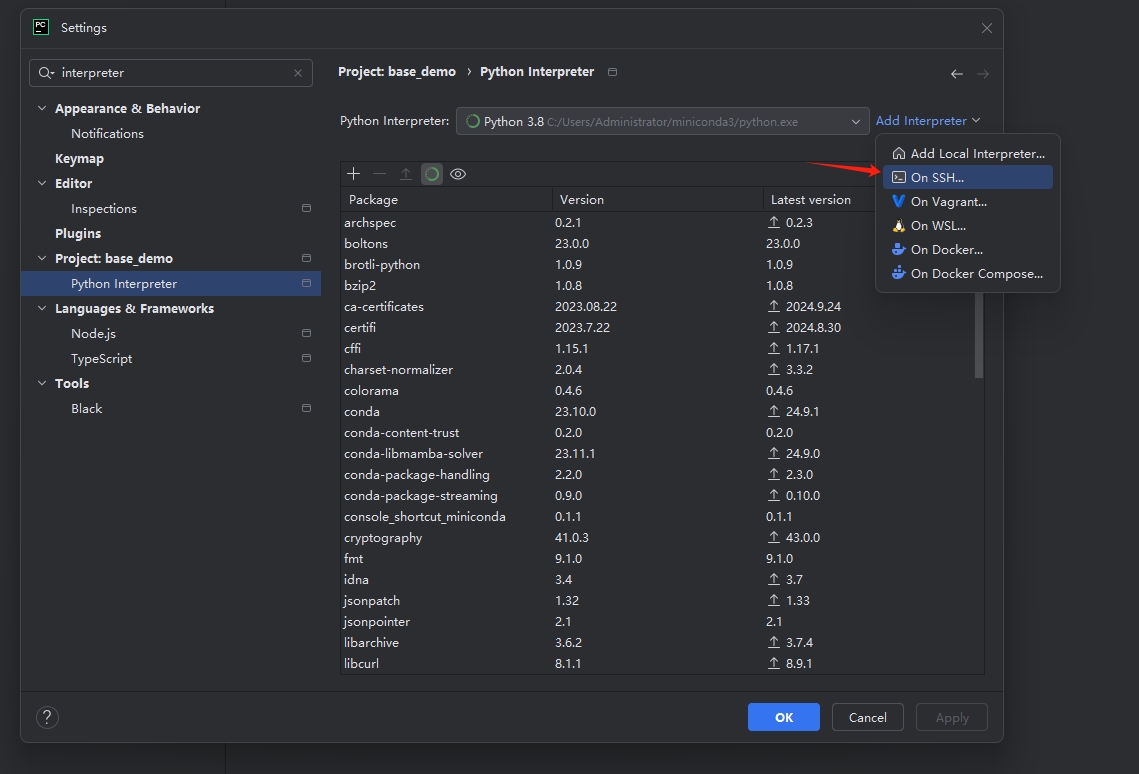This screenshot has width=1139, height=774.
Task: Collapse the Languages & Frameworks section
Action: [x=42, y=308]
